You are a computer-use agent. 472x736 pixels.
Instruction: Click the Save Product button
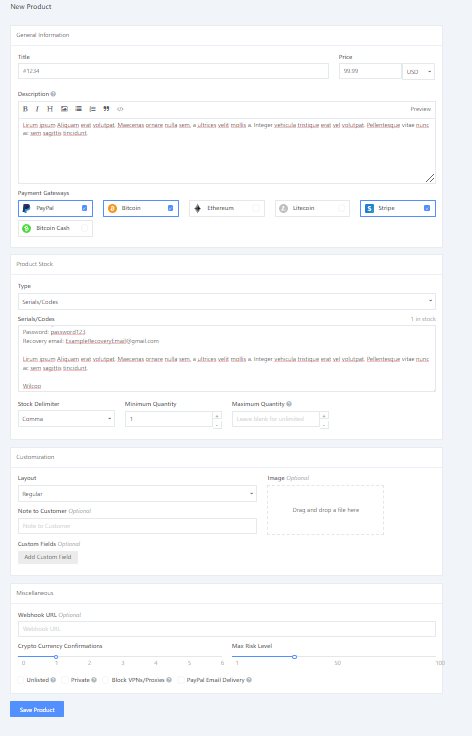pyautogui.click(x=37, y=709)
